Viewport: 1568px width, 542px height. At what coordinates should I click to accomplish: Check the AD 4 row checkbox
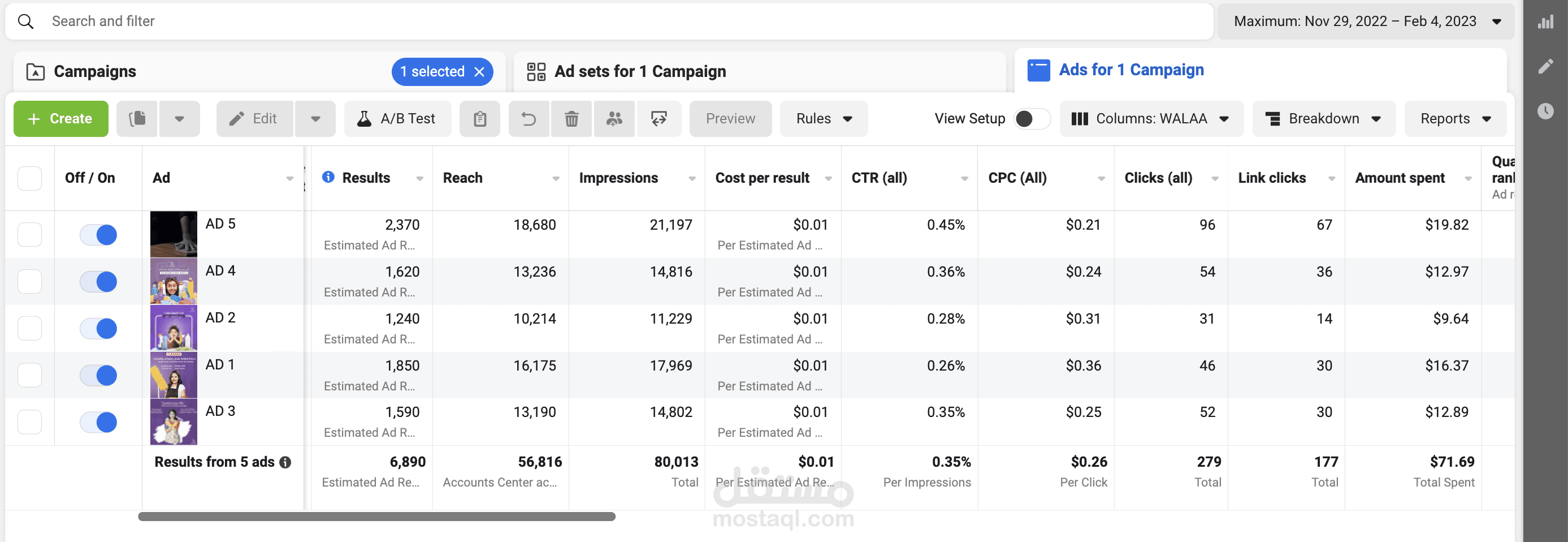(x=30, y=281)
